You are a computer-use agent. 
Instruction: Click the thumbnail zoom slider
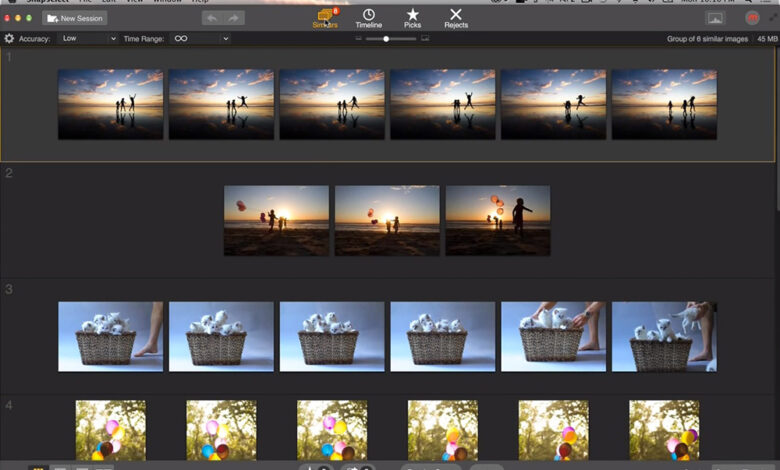[385, 38]
